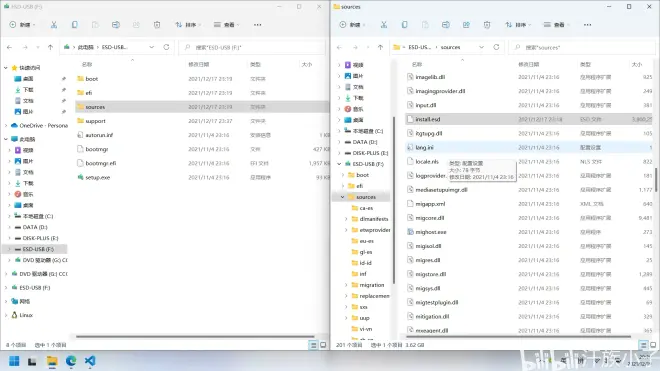The height and width of the screenshot is (371, 660).
Task: Open File Explorer from taskbar
Action: 52,361
